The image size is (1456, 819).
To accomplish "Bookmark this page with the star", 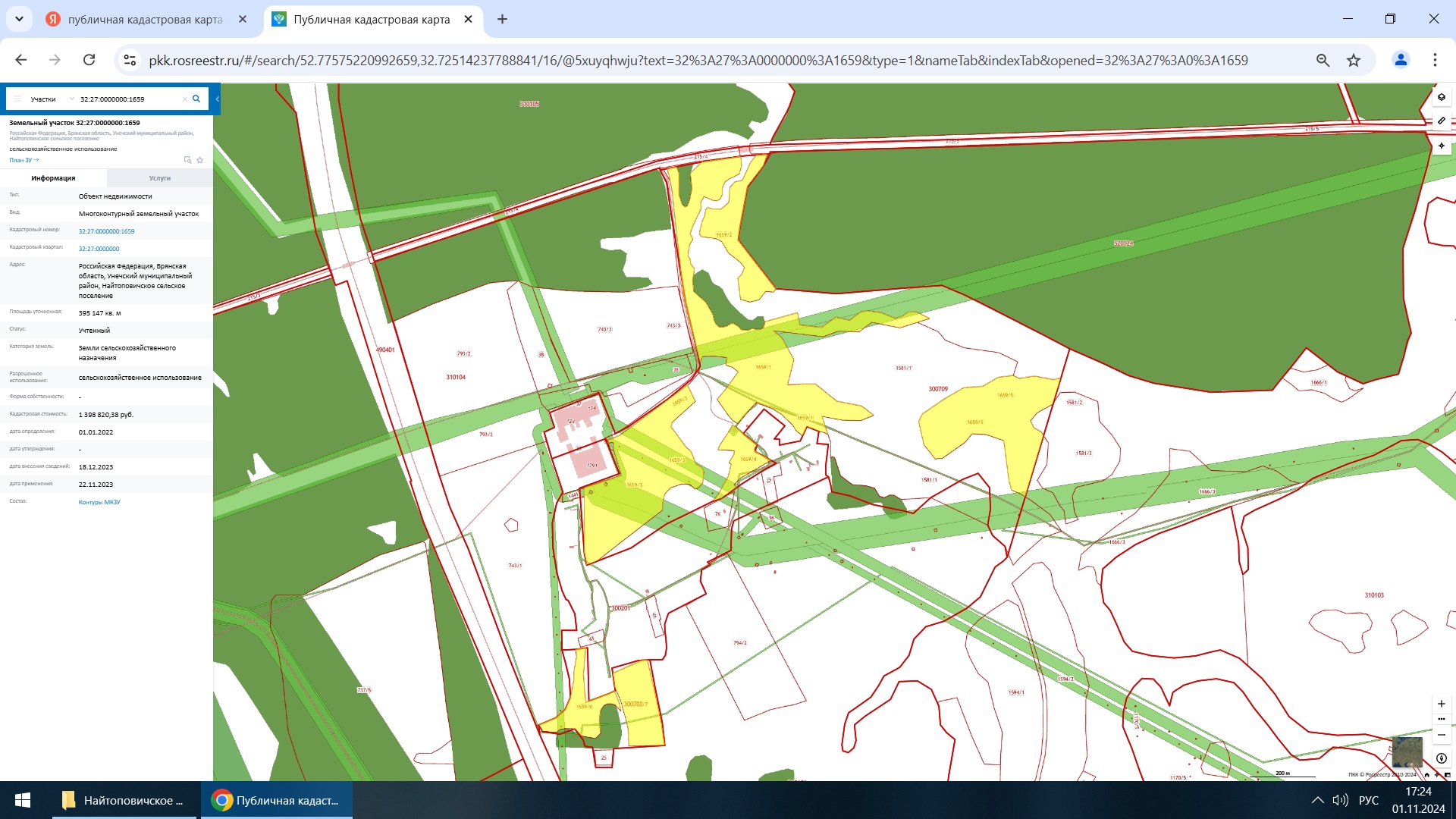I will (1354, 60).
